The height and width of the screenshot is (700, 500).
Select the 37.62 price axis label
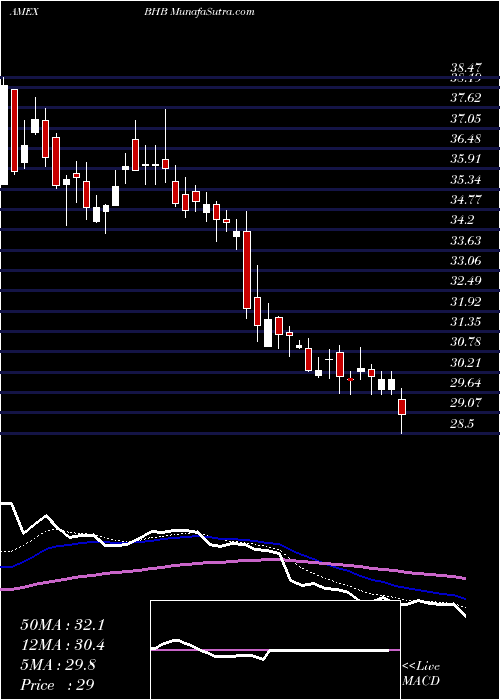click(x=466, y=98)
